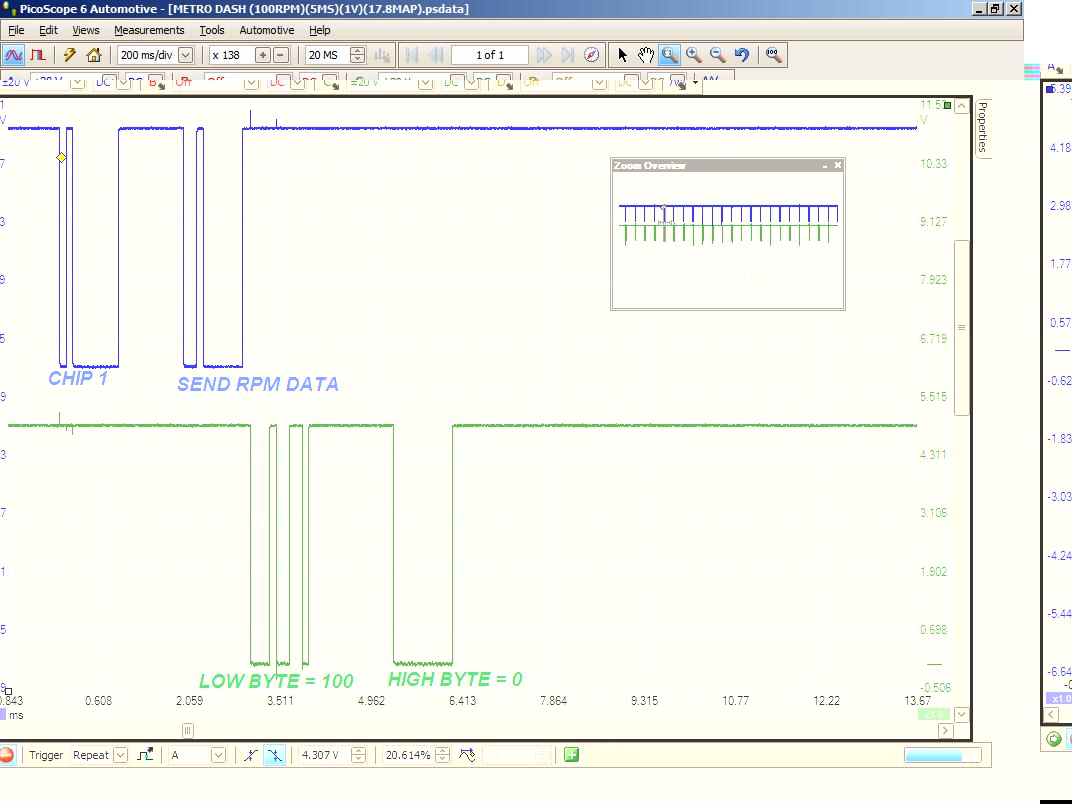Click the vertical axis scroll down arrow
This screenshot has width=1072, height=804.
(961, 714)
